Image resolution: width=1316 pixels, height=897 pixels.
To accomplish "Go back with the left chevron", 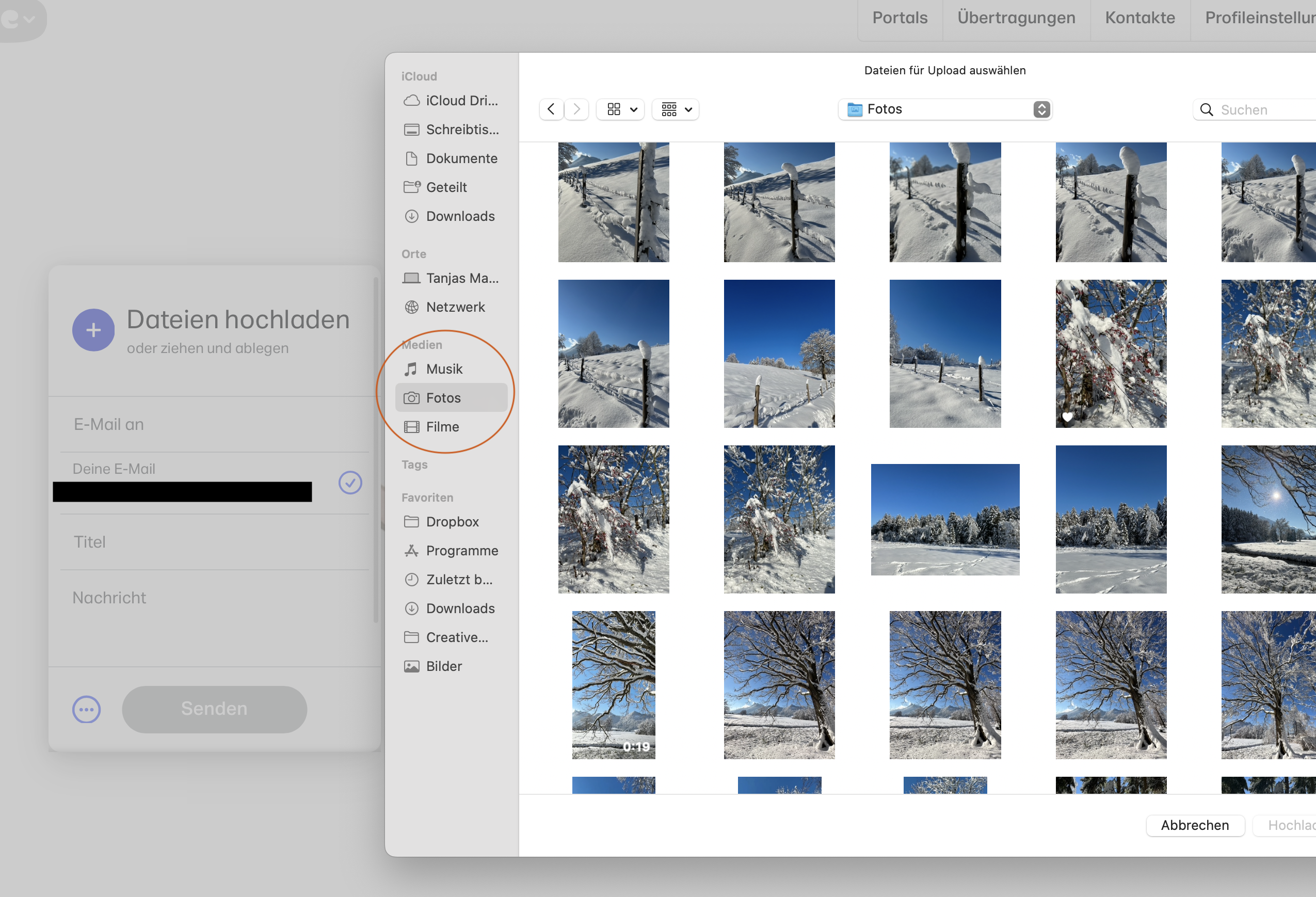I will [x=551, y=109].
